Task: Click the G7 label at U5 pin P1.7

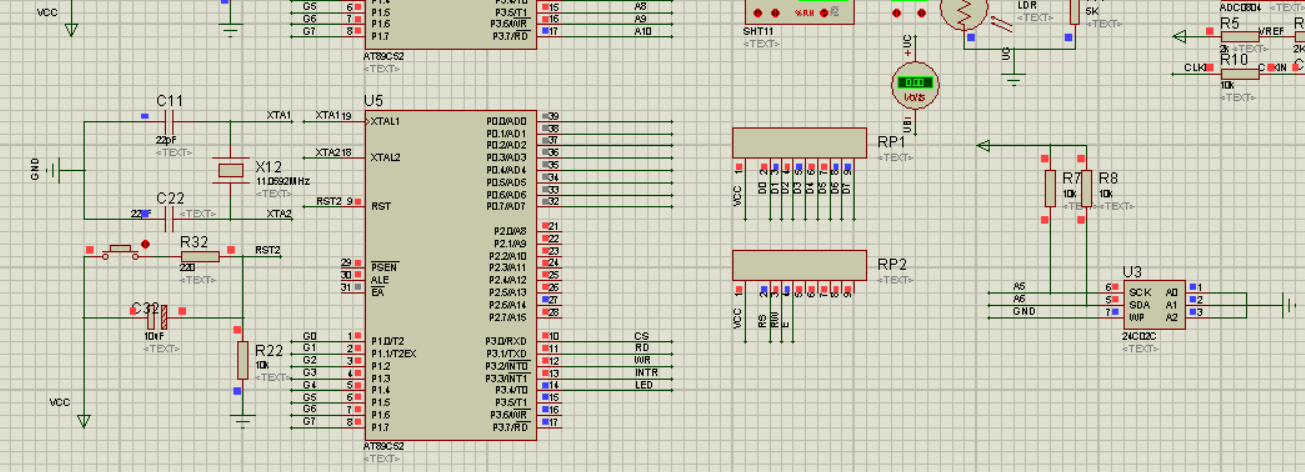Action: 310,421
